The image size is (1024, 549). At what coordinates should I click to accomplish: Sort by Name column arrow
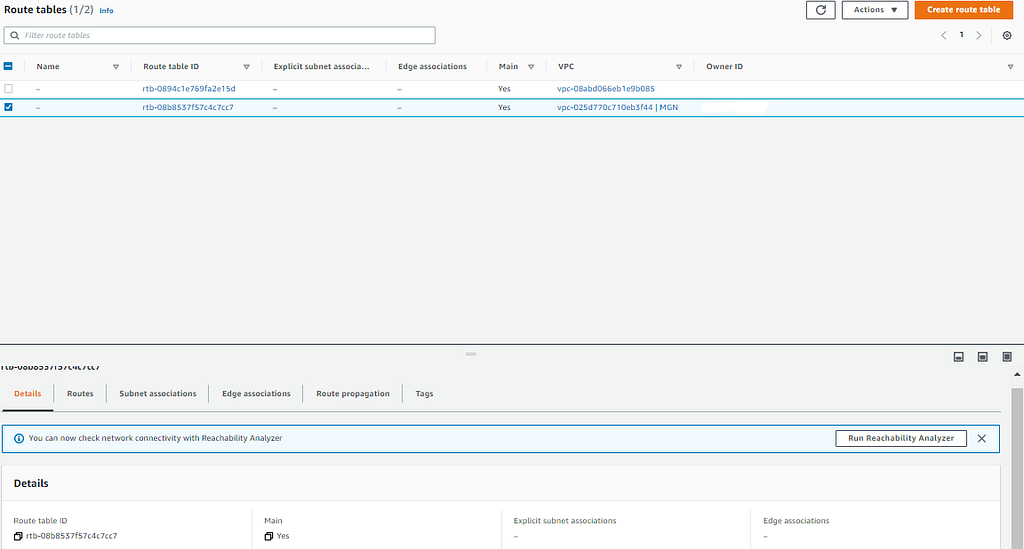(116, 67)
